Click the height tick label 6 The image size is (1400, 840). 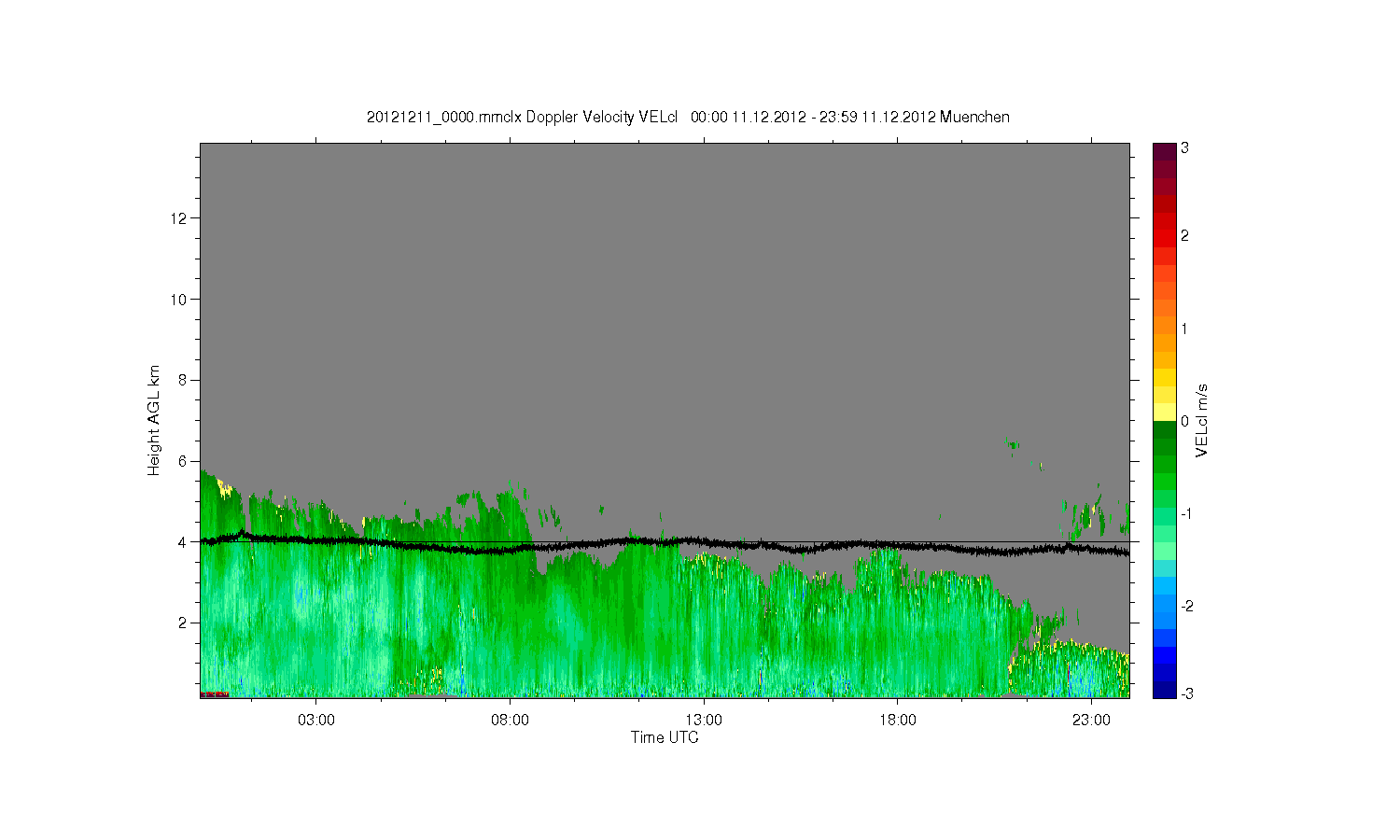(183, 461)
